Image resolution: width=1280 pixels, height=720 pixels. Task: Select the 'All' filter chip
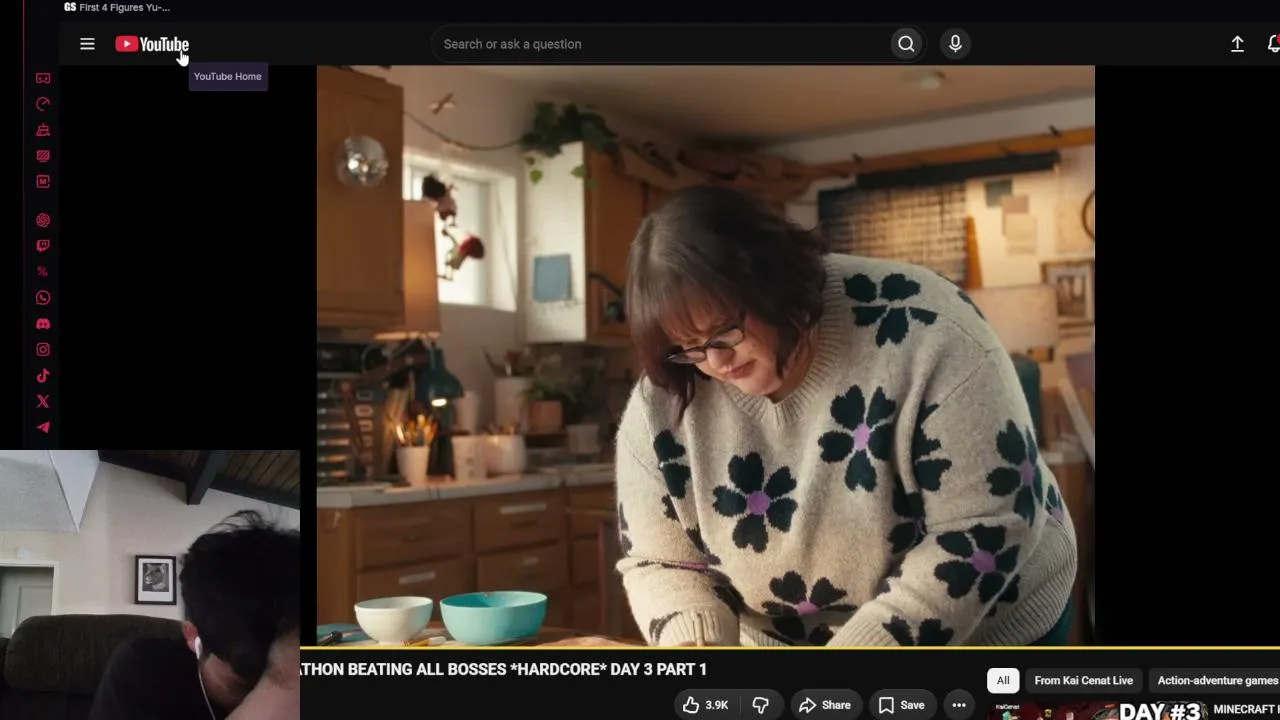point(1003,680)
